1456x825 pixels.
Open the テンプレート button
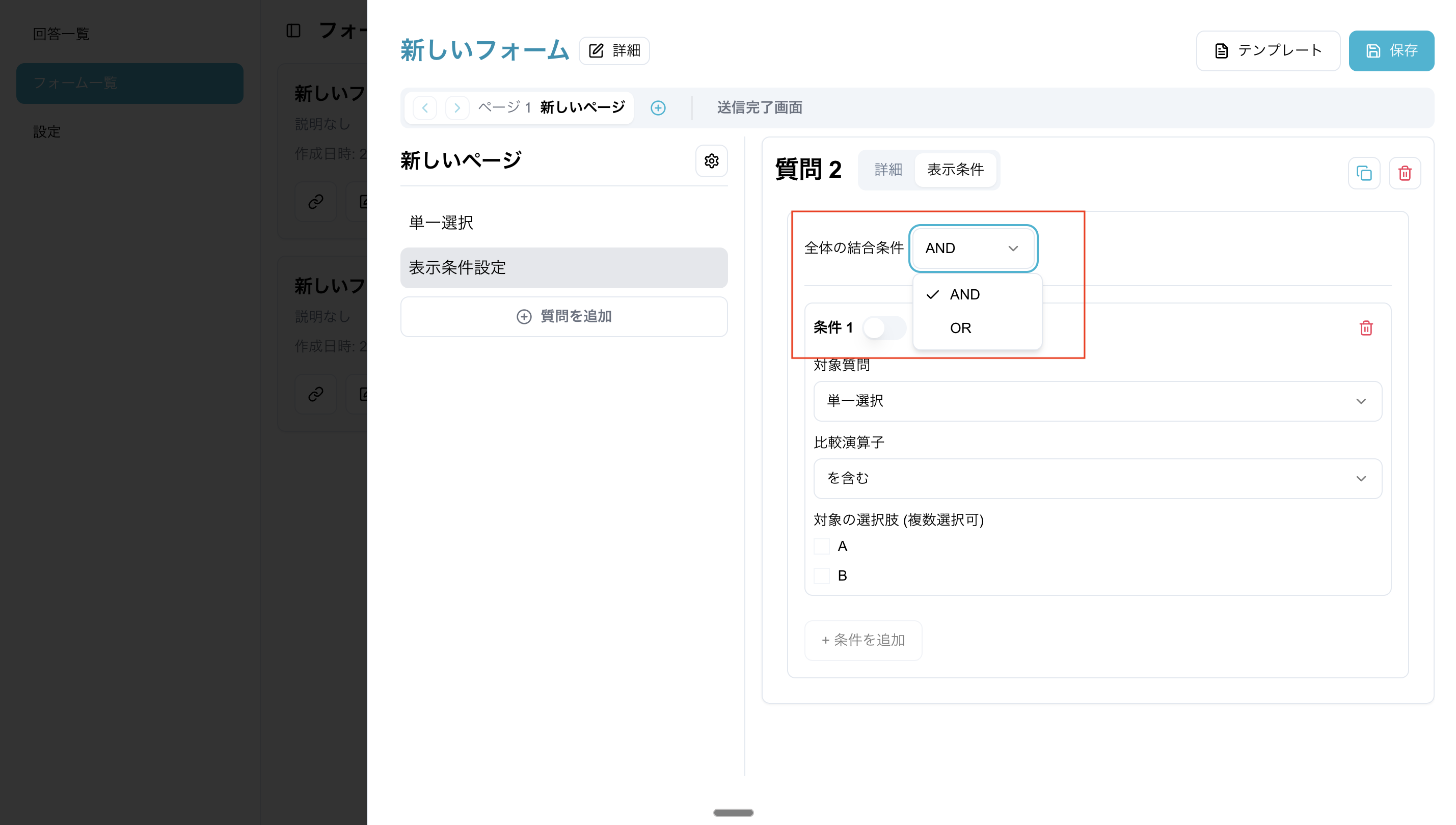pyautogui.click(x=1268, y=51)
